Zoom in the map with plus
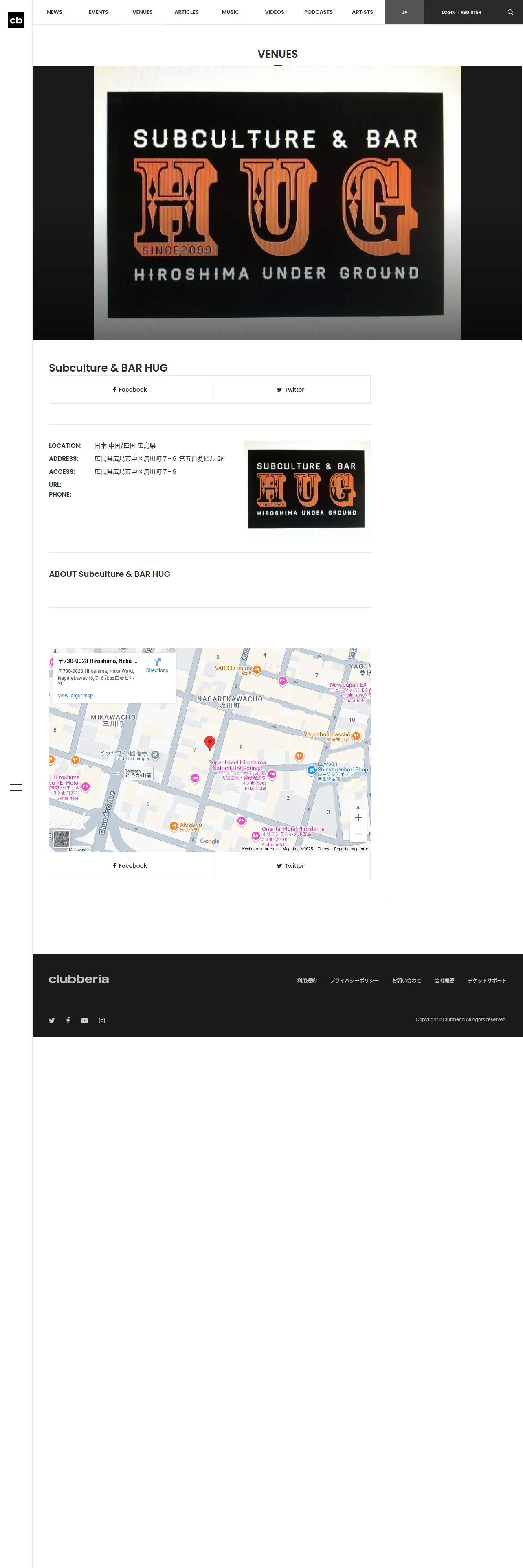Image resolution: width=523 pixels, height=1568 pixels. click(358, 817)
